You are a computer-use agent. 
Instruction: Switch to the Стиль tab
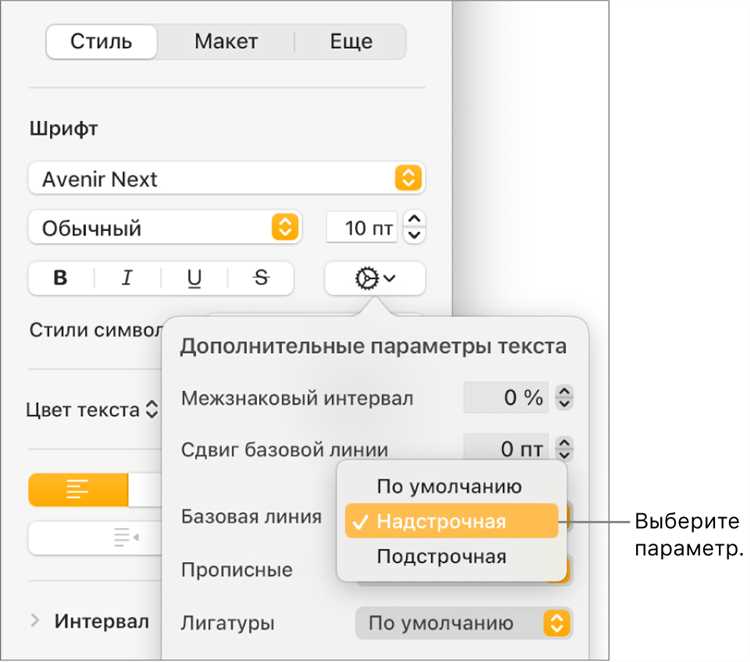pyautogui.click(x=102, y=42)
